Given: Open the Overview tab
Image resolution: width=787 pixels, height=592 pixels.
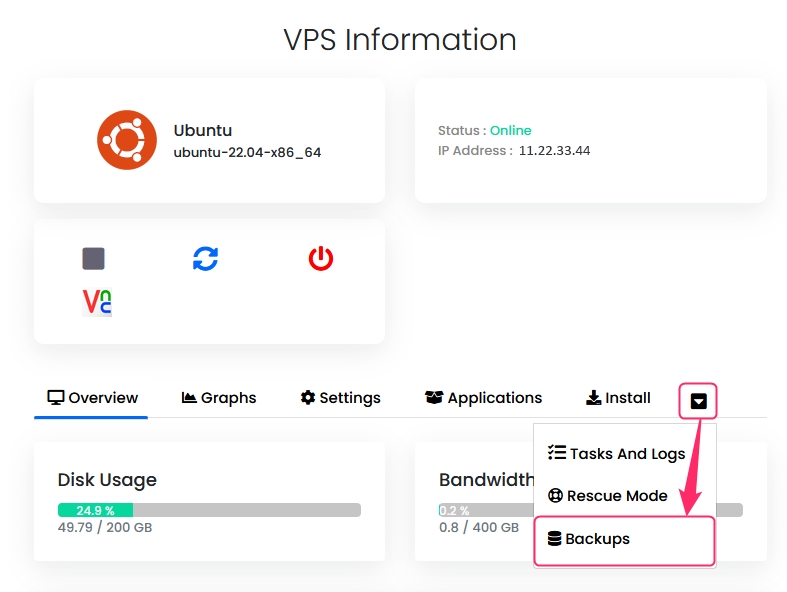Looking at the screenshot, I should (92, 398).
